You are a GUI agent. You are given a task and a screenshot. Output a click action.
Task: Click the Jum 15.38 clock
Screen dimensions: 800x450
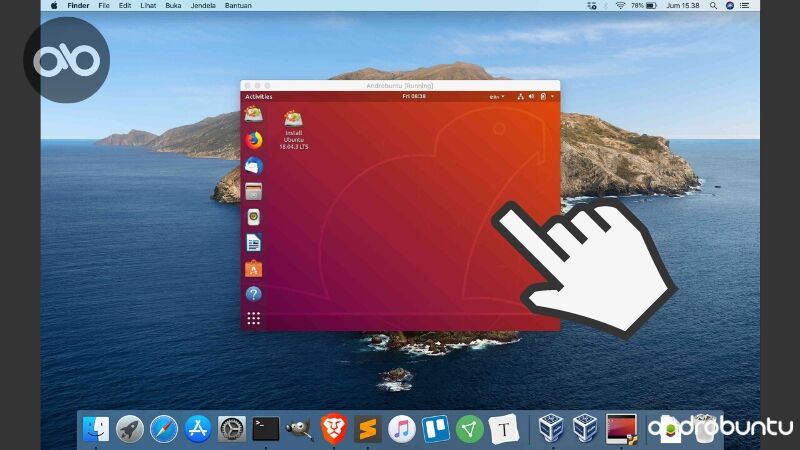coord(683,6)
